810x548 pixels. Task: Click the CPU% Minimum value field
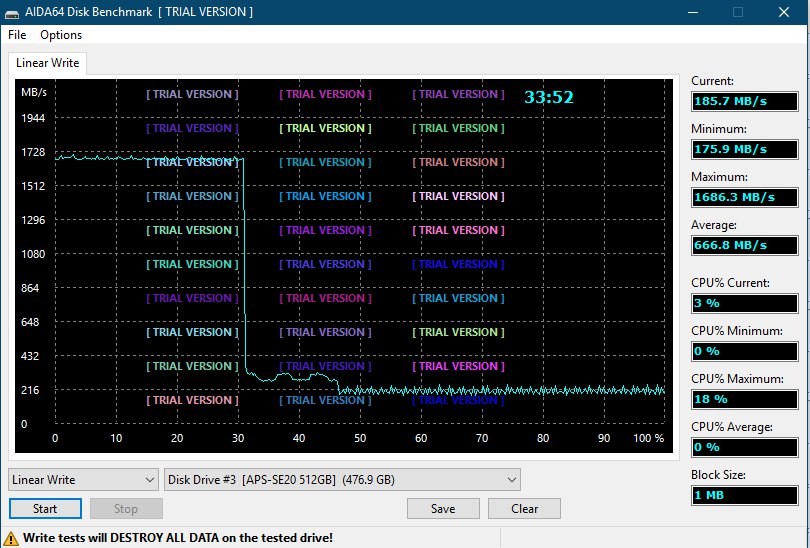tap(744, 351)
